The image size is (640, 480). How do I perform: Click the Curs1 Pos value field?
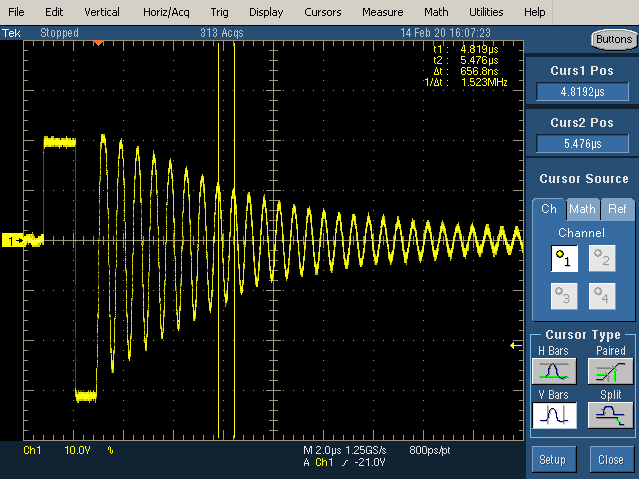pyautogui.click(x=582, y=91)
